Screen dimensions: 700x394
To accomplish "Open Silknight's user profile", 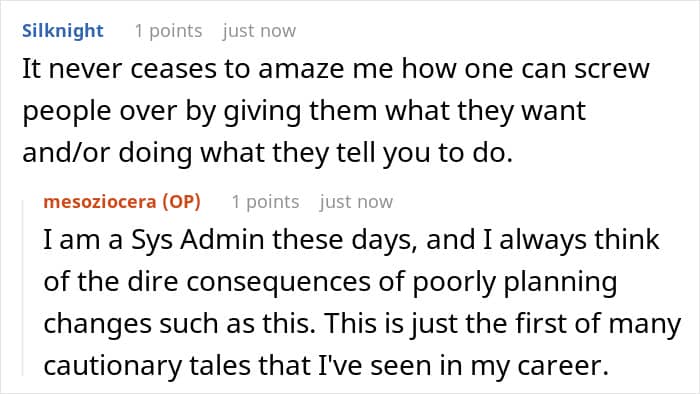I will coord(62,31).
